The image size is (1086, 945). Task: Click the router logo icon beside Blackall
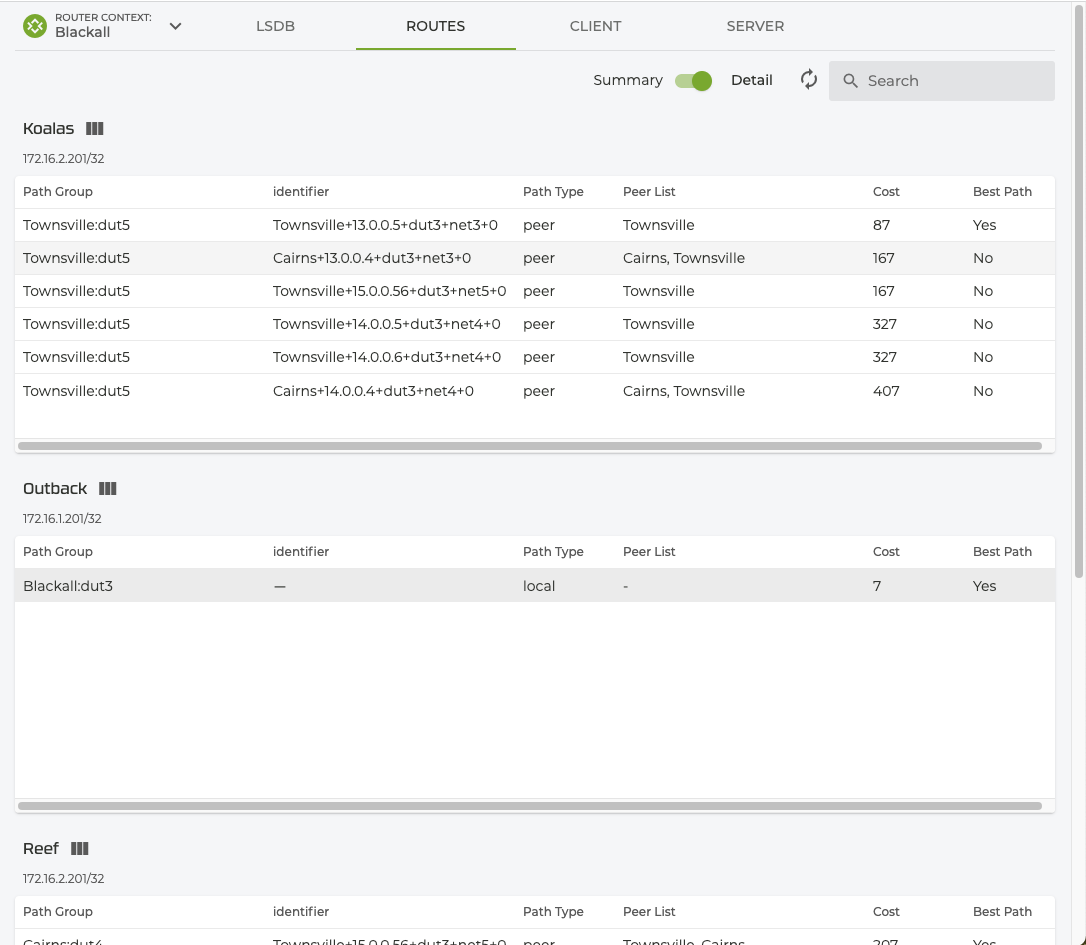tap(35, 26)
